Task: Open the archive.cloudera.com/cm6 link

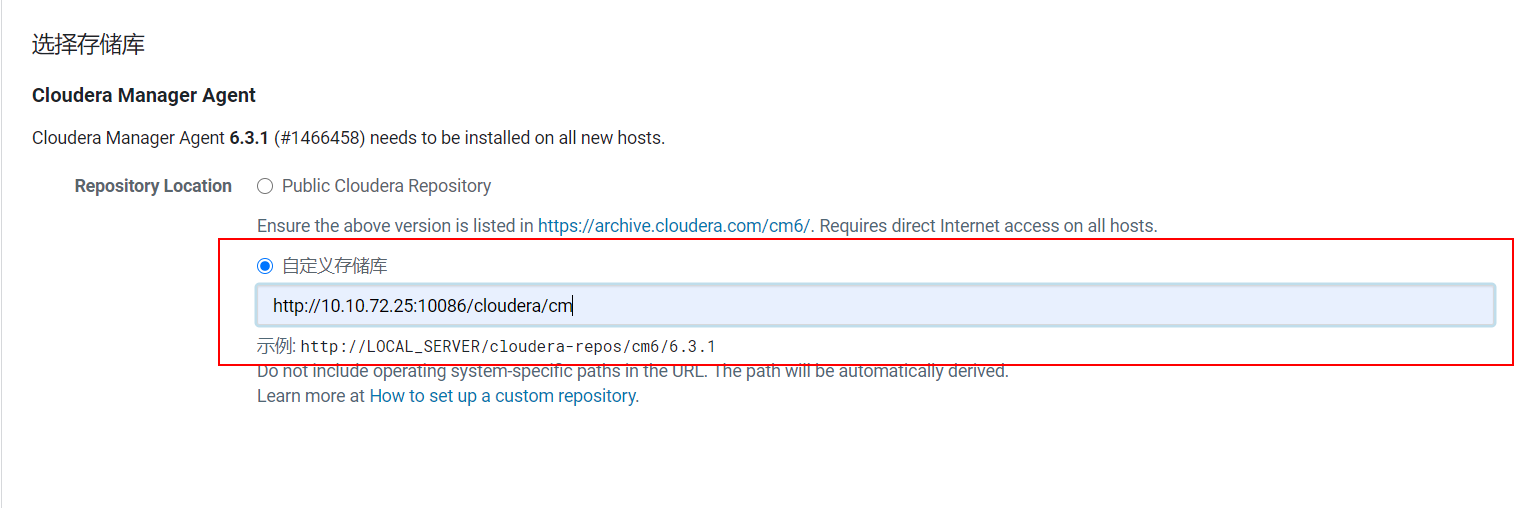Action: pyautogui.click(x=674, y=226)
